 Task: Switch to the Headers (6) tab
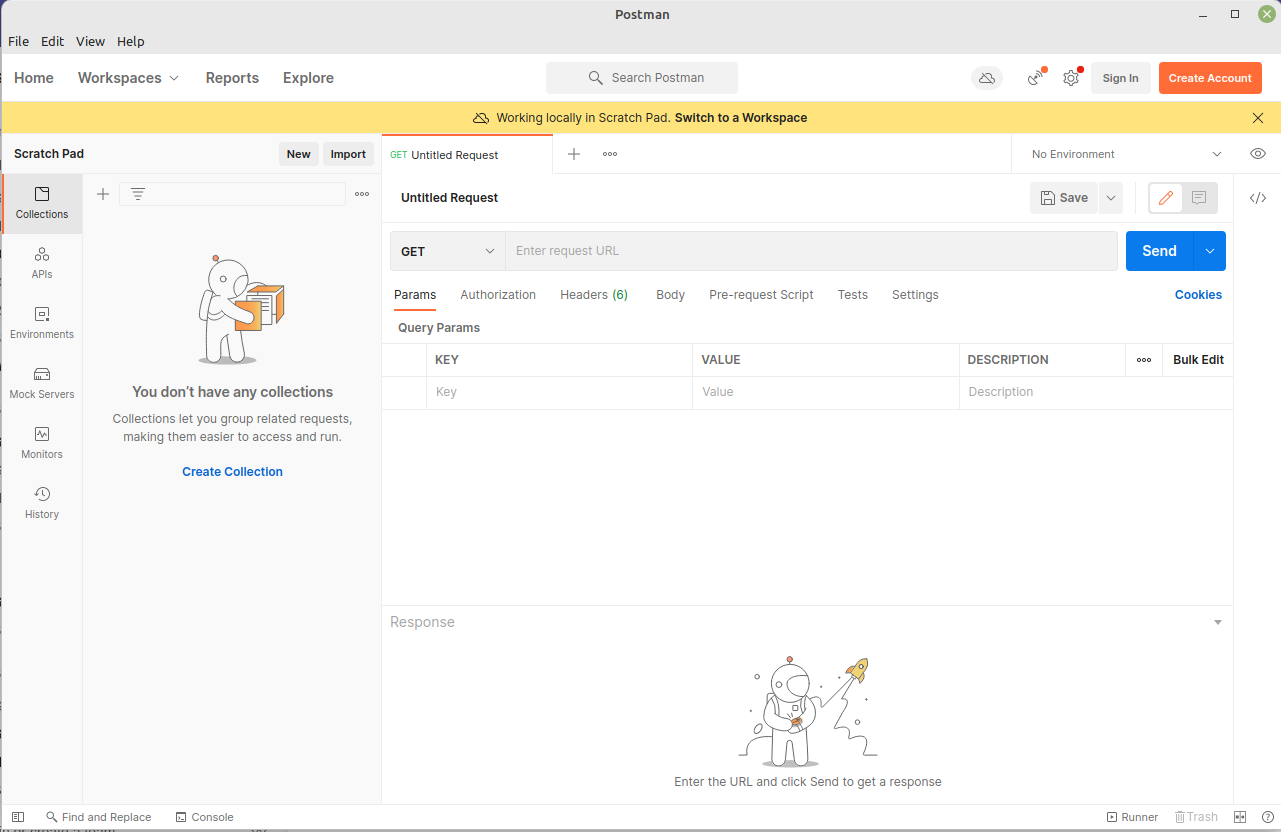pos(594,295)
